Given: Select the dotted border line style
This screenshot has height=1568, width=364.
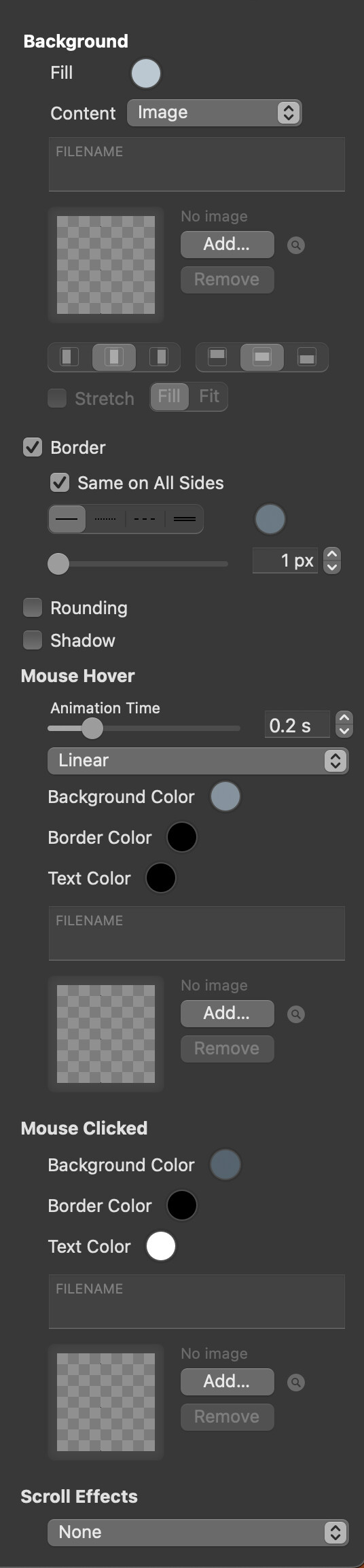Looking at the screenshot, I should pyautogui.click(x=105, y=519).
